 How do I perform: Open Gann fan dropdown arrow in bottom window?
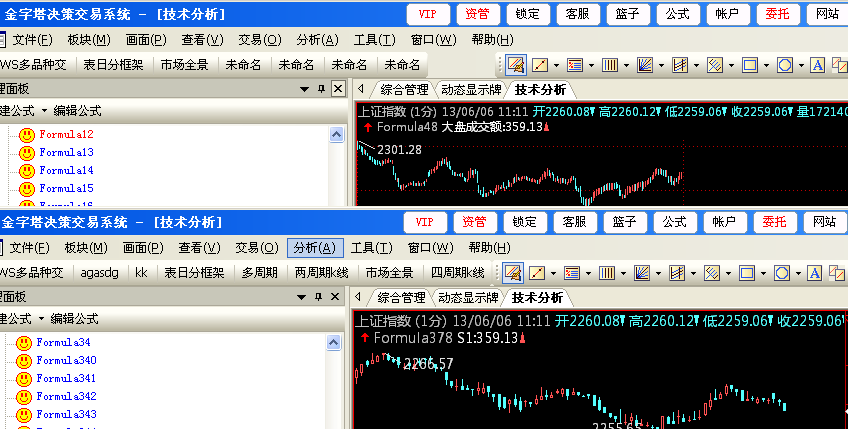[x=658, y=274]
